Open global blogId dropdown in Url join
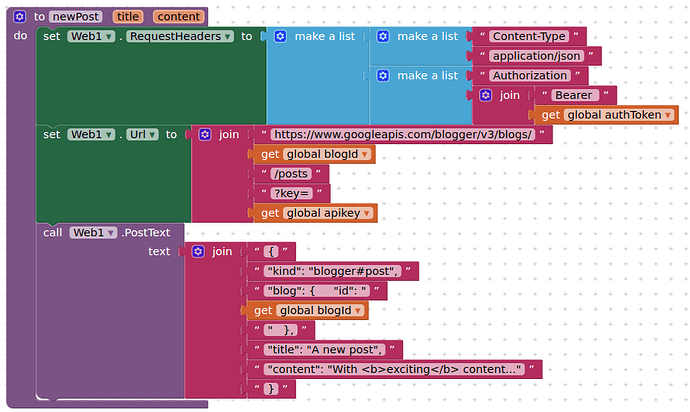The width and height of the screenshot is (690, 412). (x=327, y=154)
